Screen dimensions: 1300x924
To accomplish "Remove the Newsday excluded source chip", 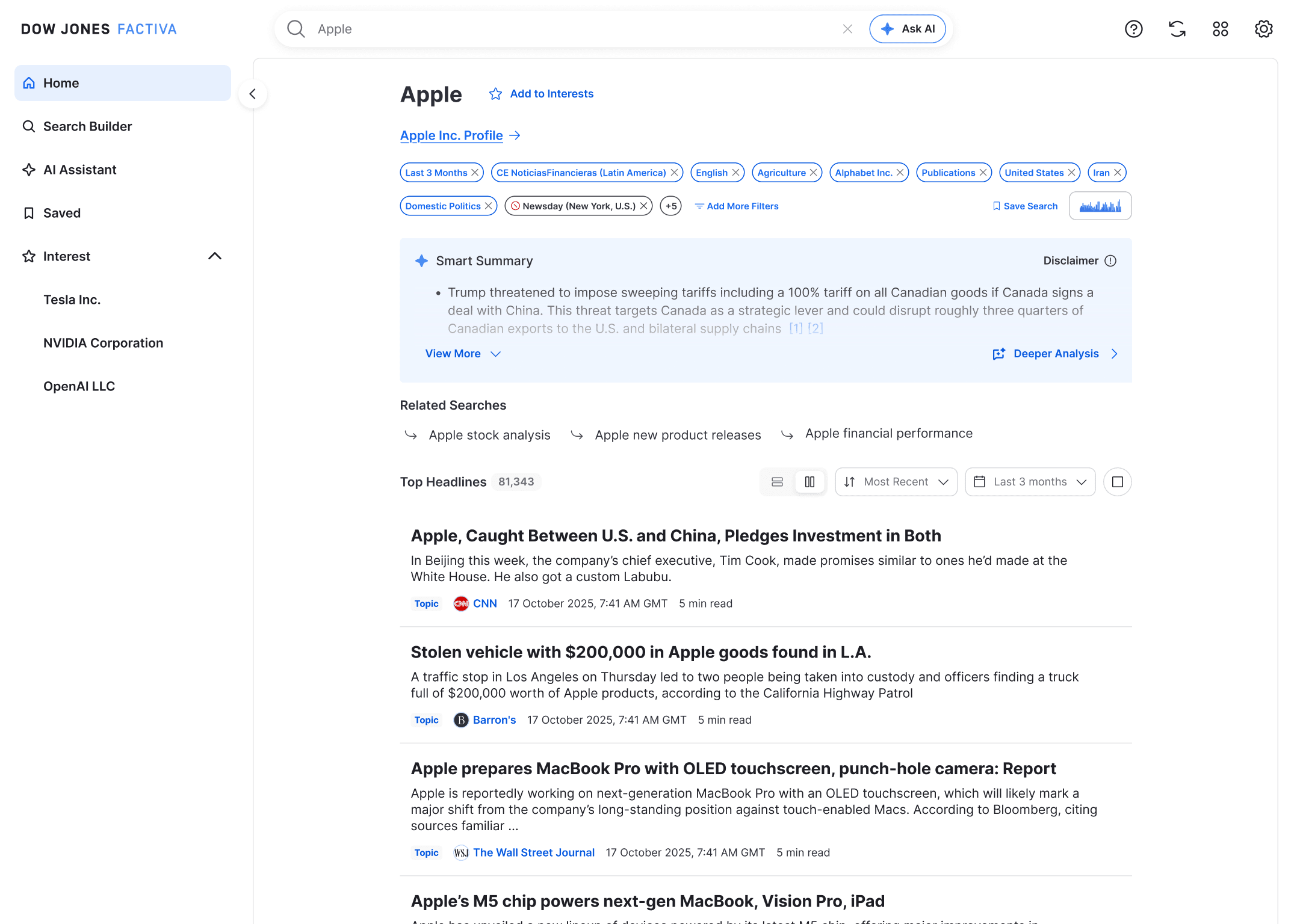I will (x=643, y=206).
